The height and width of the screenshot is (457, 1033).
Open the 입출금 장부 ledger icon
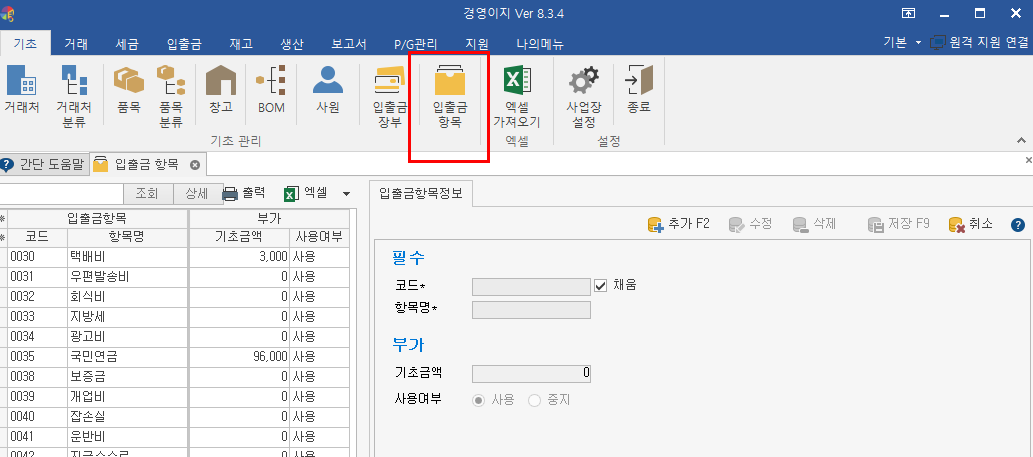point(389,90)
